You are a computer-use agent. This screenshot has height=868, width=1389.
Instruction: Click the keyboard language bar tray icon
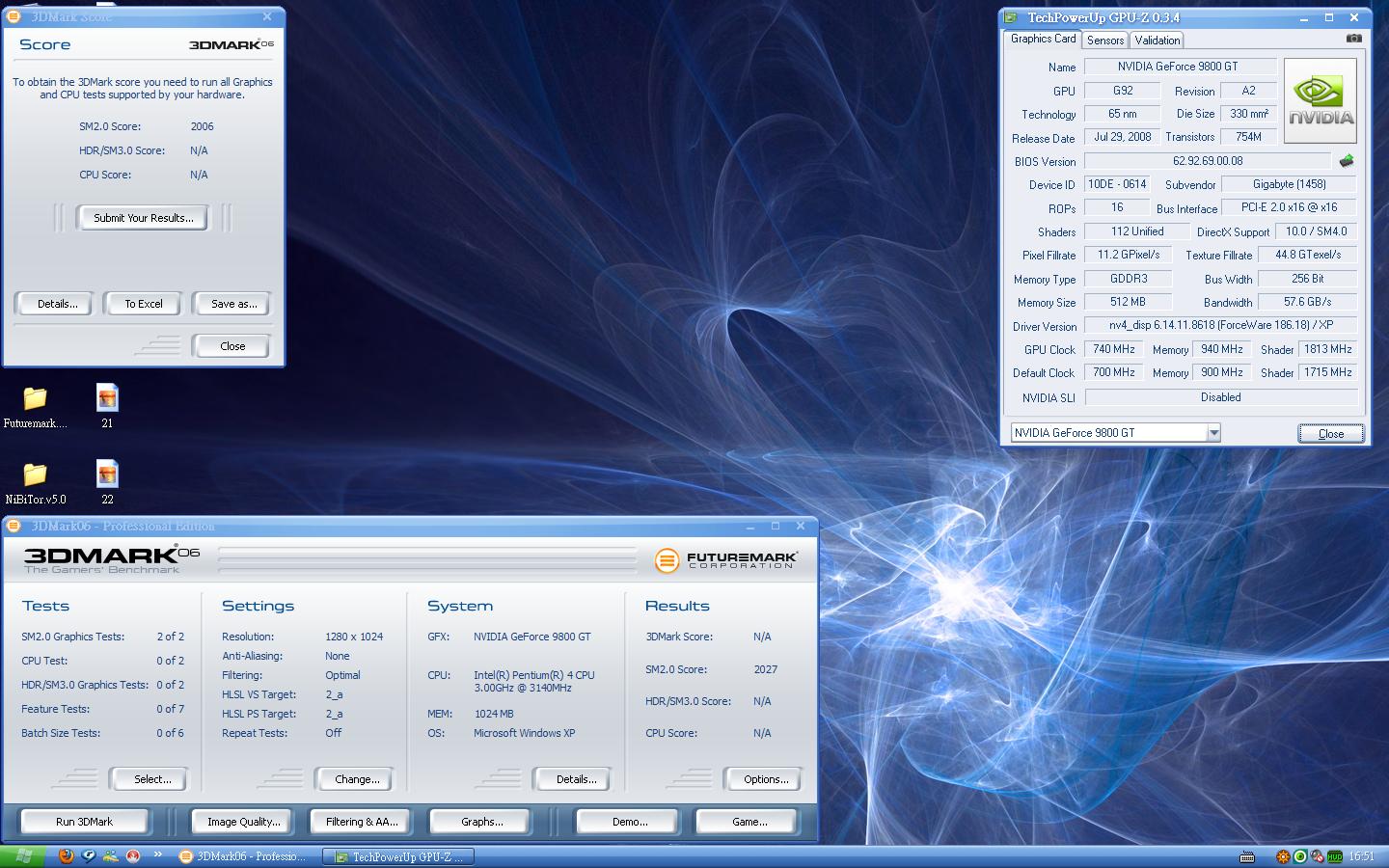point(1246,856)
